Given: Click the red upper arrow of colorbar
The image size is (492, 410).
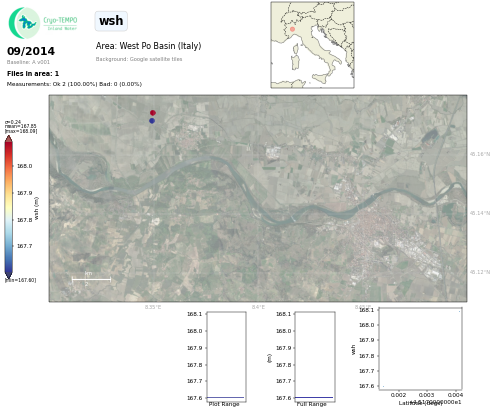Looking at the screenshot, I should [x=9, y=138].
